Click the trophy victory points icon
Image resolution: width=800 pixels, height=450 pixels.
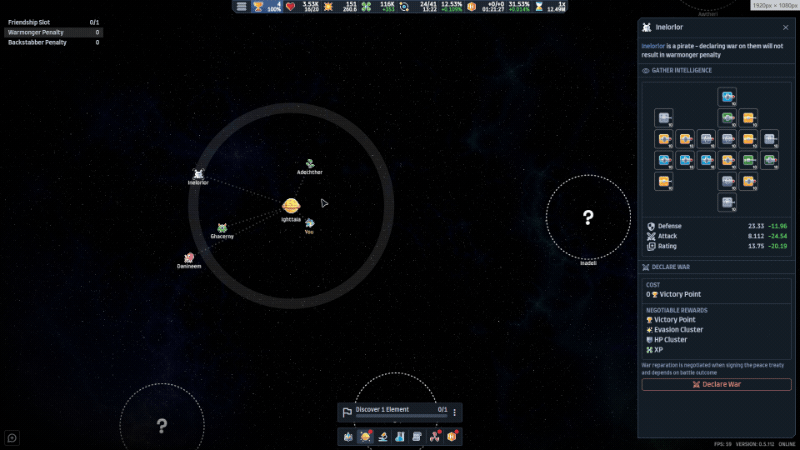pos(258,7)
